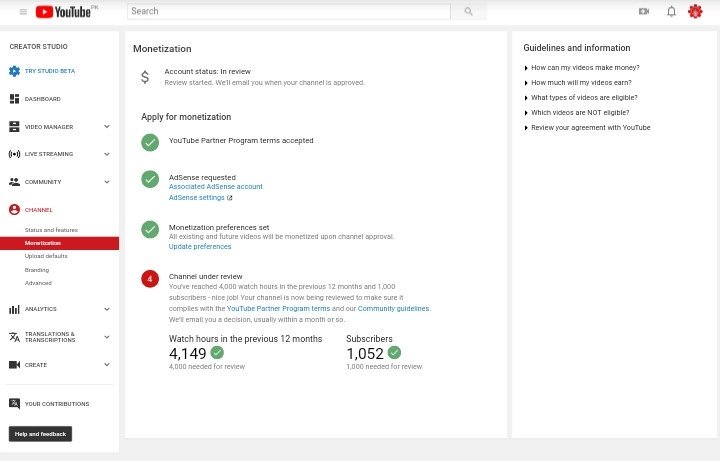Click the green check next to 1,052 subscribers
This screenshot has height=461, width=720.
[394, 353]
